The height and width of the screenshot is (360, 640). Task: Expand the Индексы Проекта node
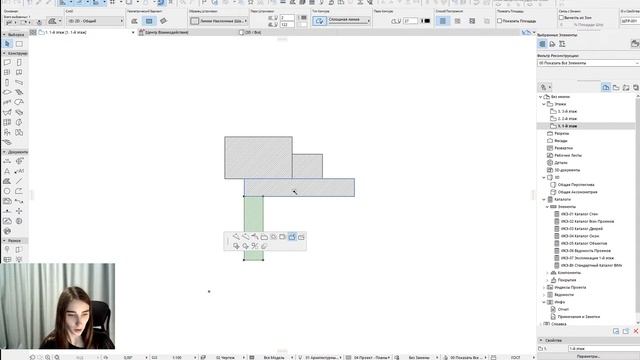point(544,288)
